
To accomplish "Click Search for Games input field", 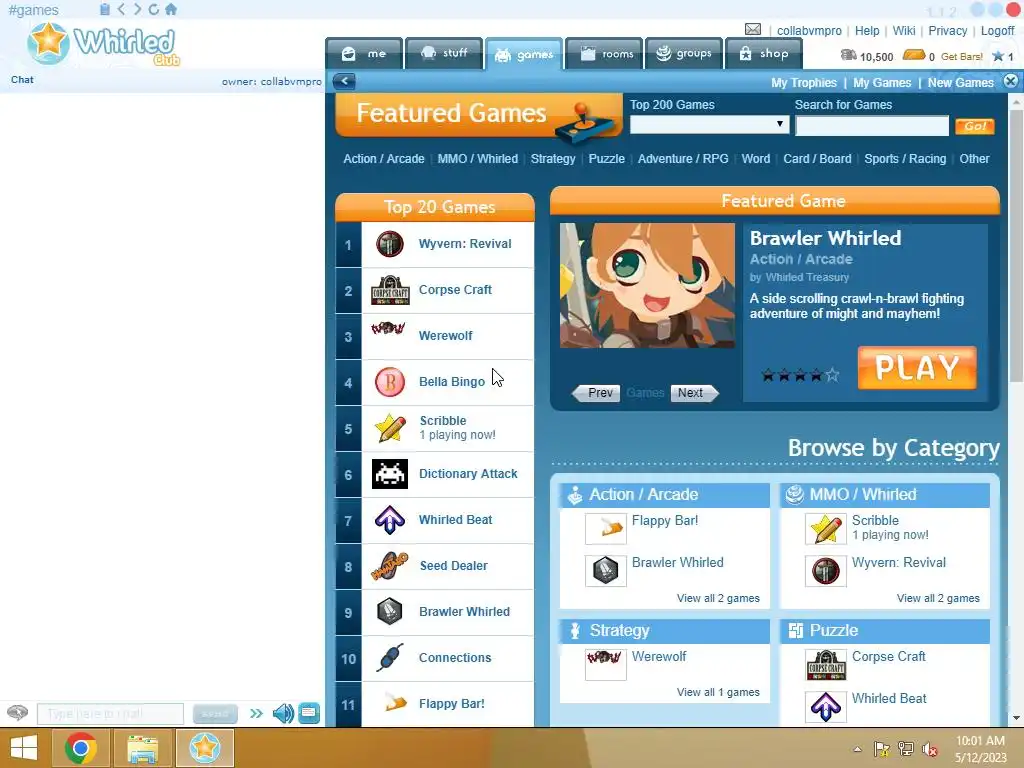I will point(872,126).
